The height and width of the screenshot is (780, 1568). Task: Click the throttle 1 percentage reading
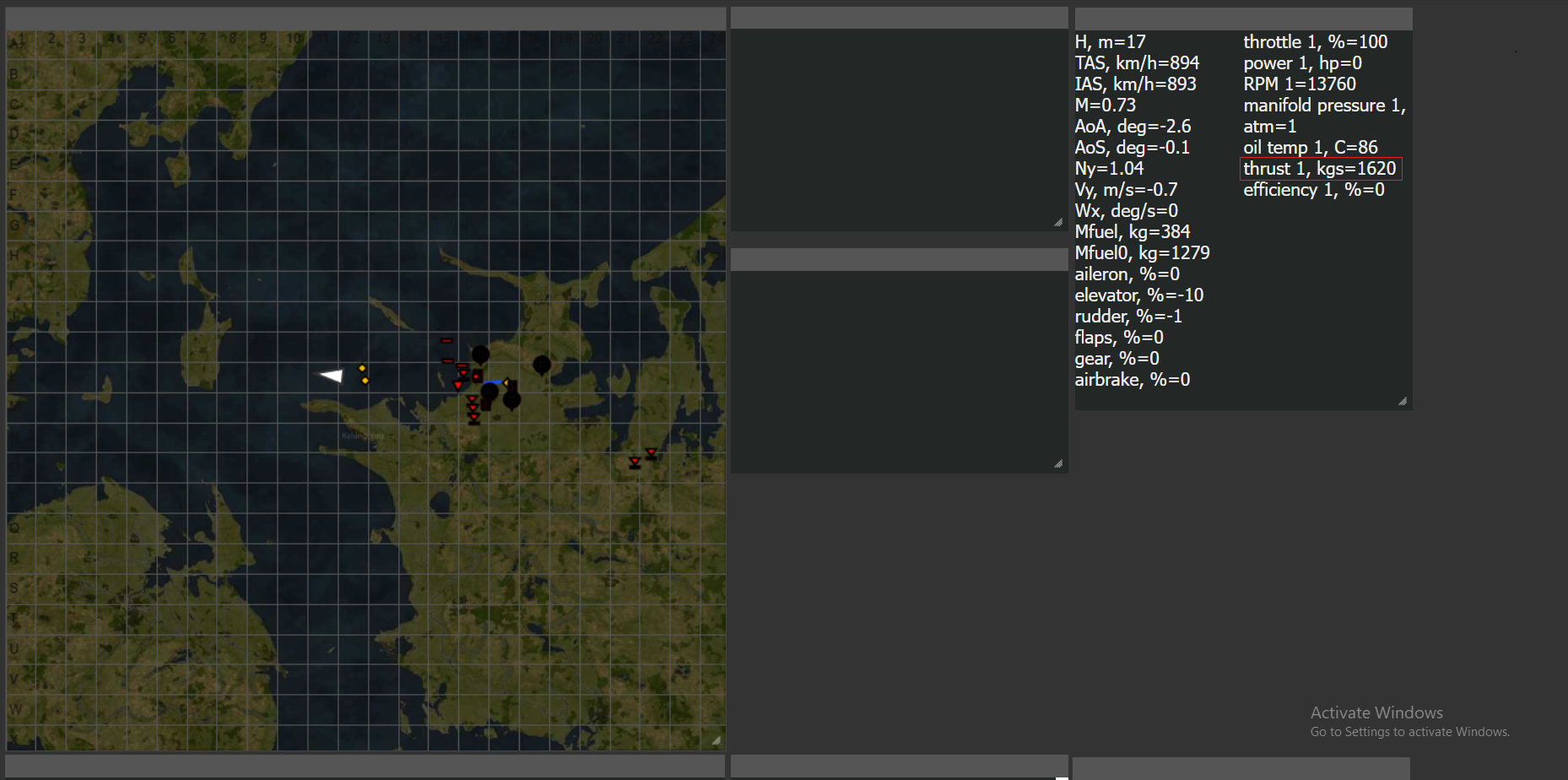coord(1315,42)
